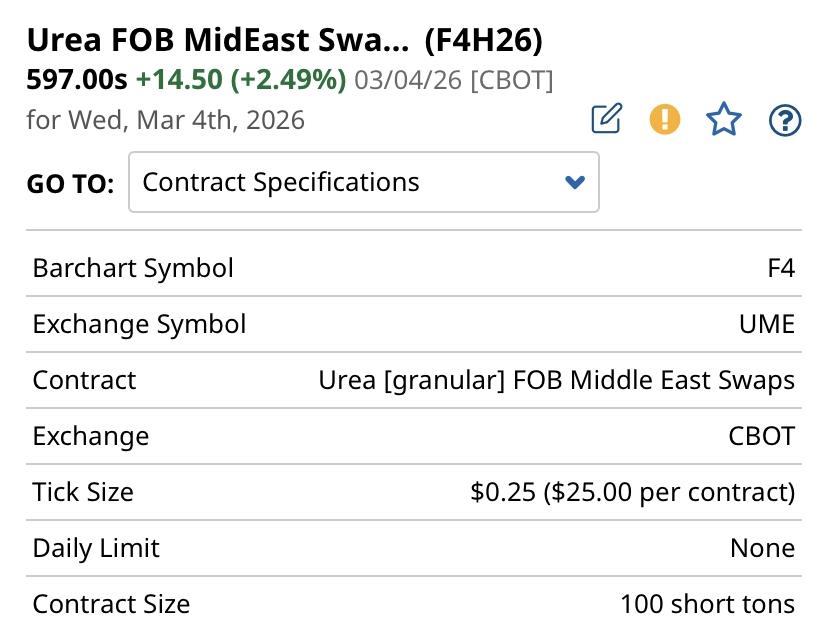Select the Barchart Symbol row label
The height and width of the screenshot is (629, 828).
pyautogui.click(x=133, y=268)
